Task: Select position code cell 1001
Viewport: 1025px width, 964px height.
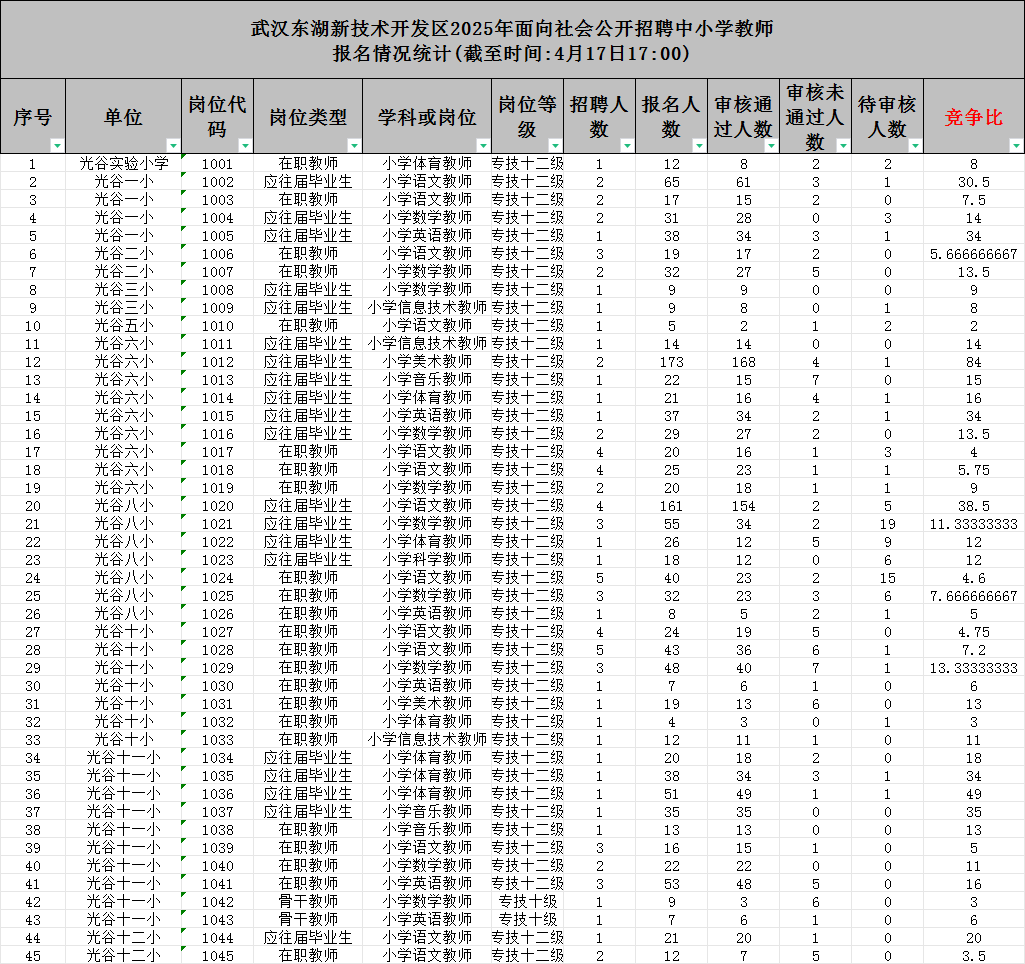Action: pyautogui.click(x=218, y=163)
